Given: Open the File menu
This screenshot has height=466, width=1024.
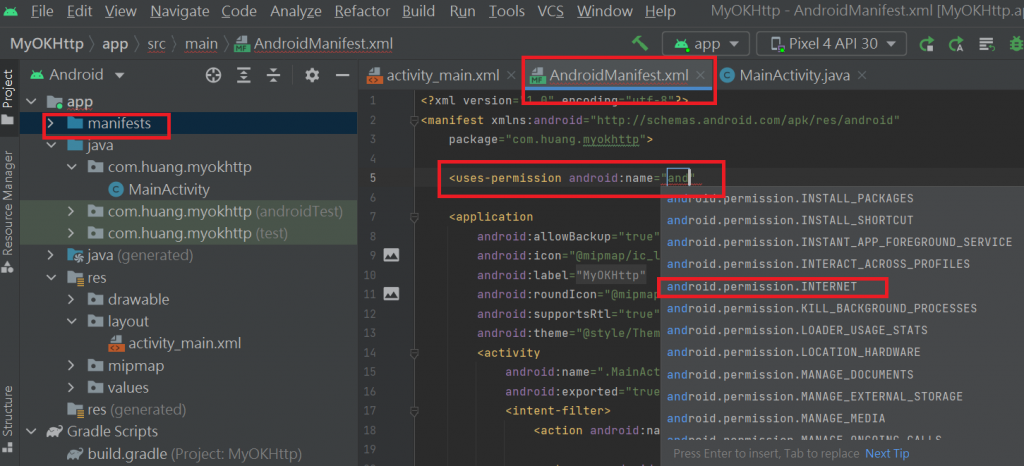Looking at the screenshot, I should (x=42, y=11).
